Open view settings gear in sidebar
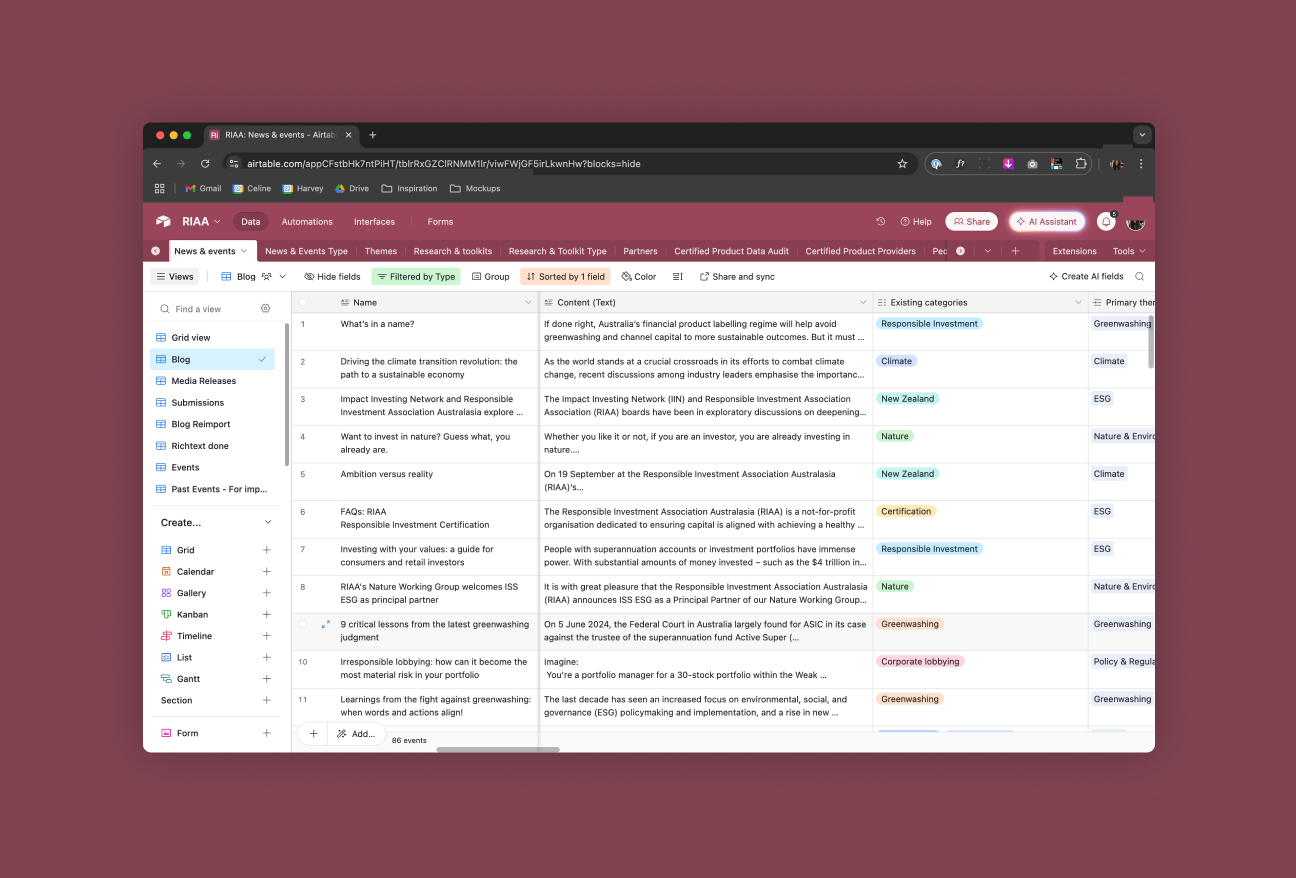Screen dimensions: 1296x878 [265, 309]
